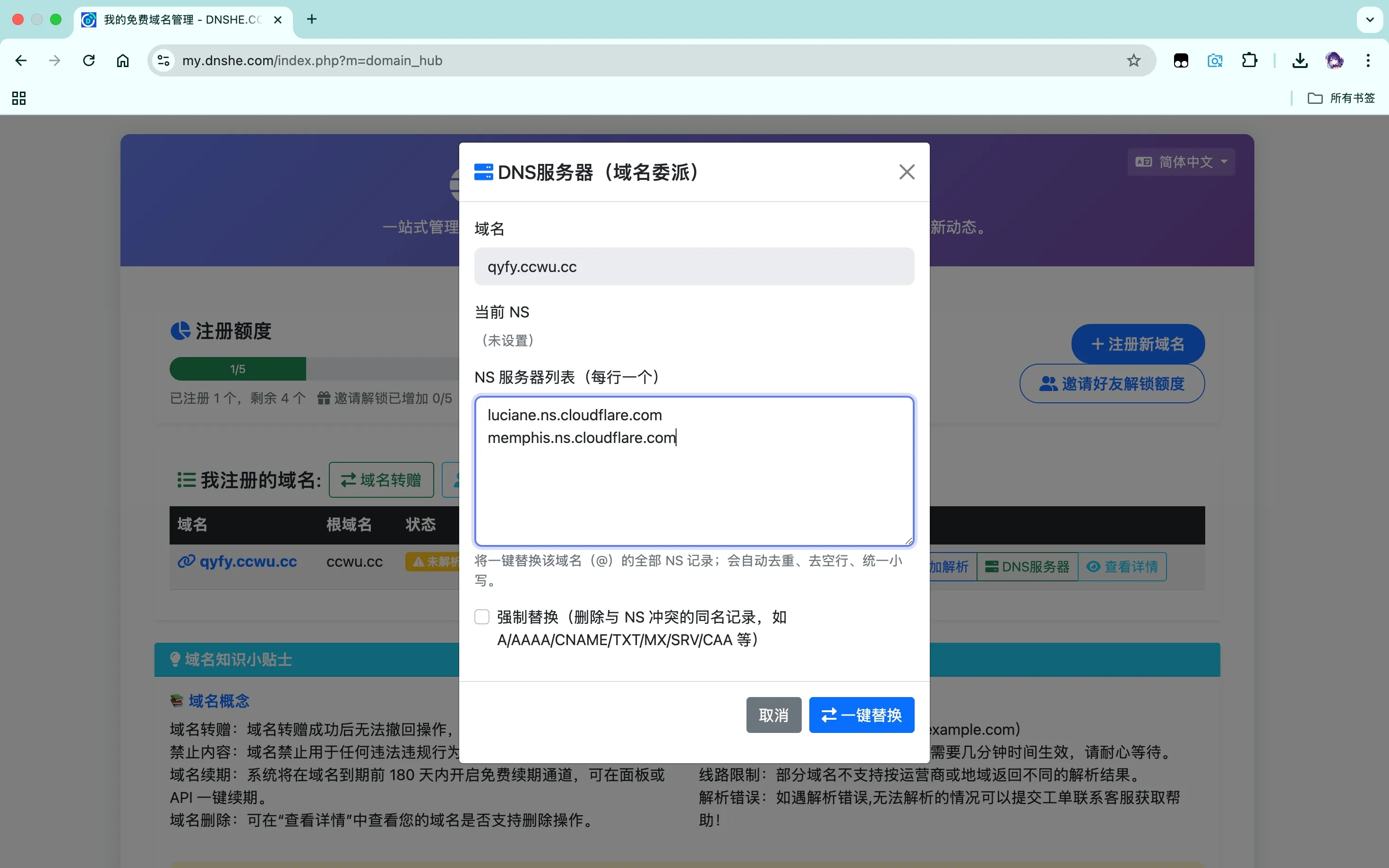Open the Simplified Chinese language dropdown

pyautogui.click(x=1181, y=162)
